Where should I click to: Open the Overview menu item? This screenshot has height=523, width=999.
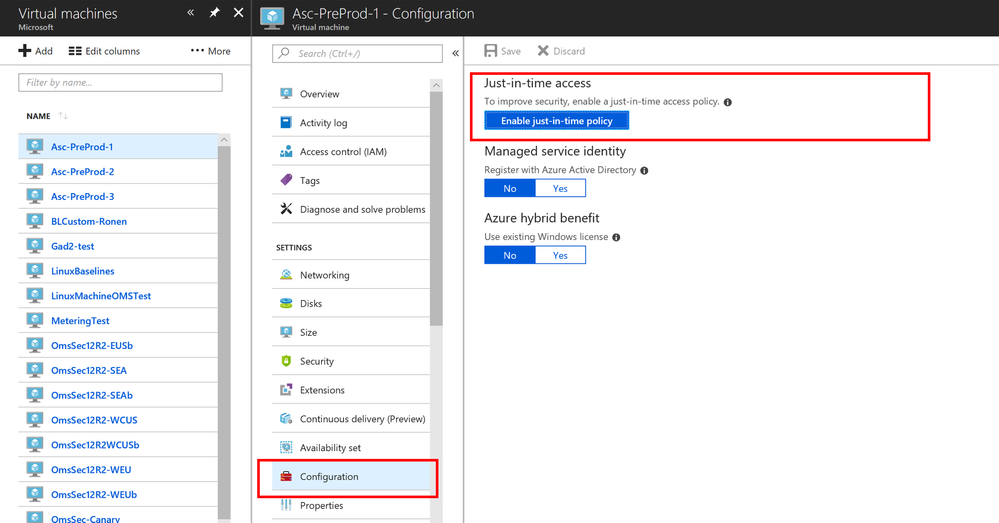[x=351, y=94]
